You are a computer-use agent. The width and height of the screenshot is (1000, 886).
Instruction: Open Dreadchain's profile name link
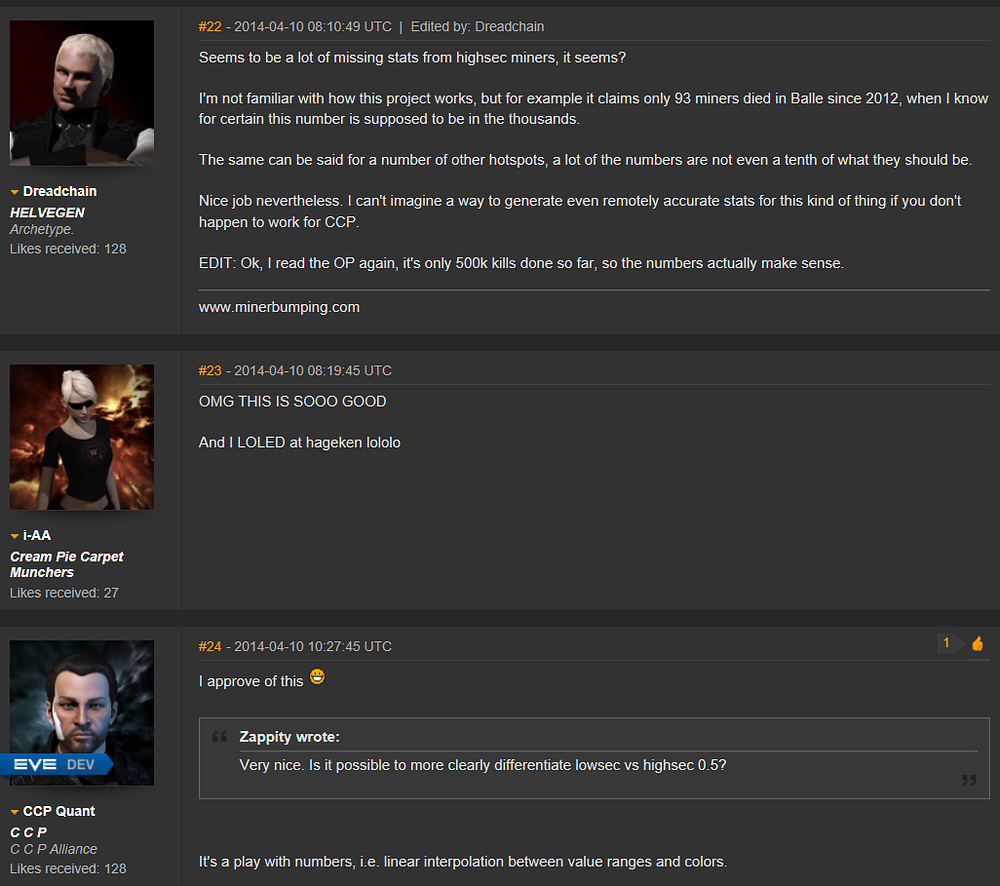click(x=60, y=191)
